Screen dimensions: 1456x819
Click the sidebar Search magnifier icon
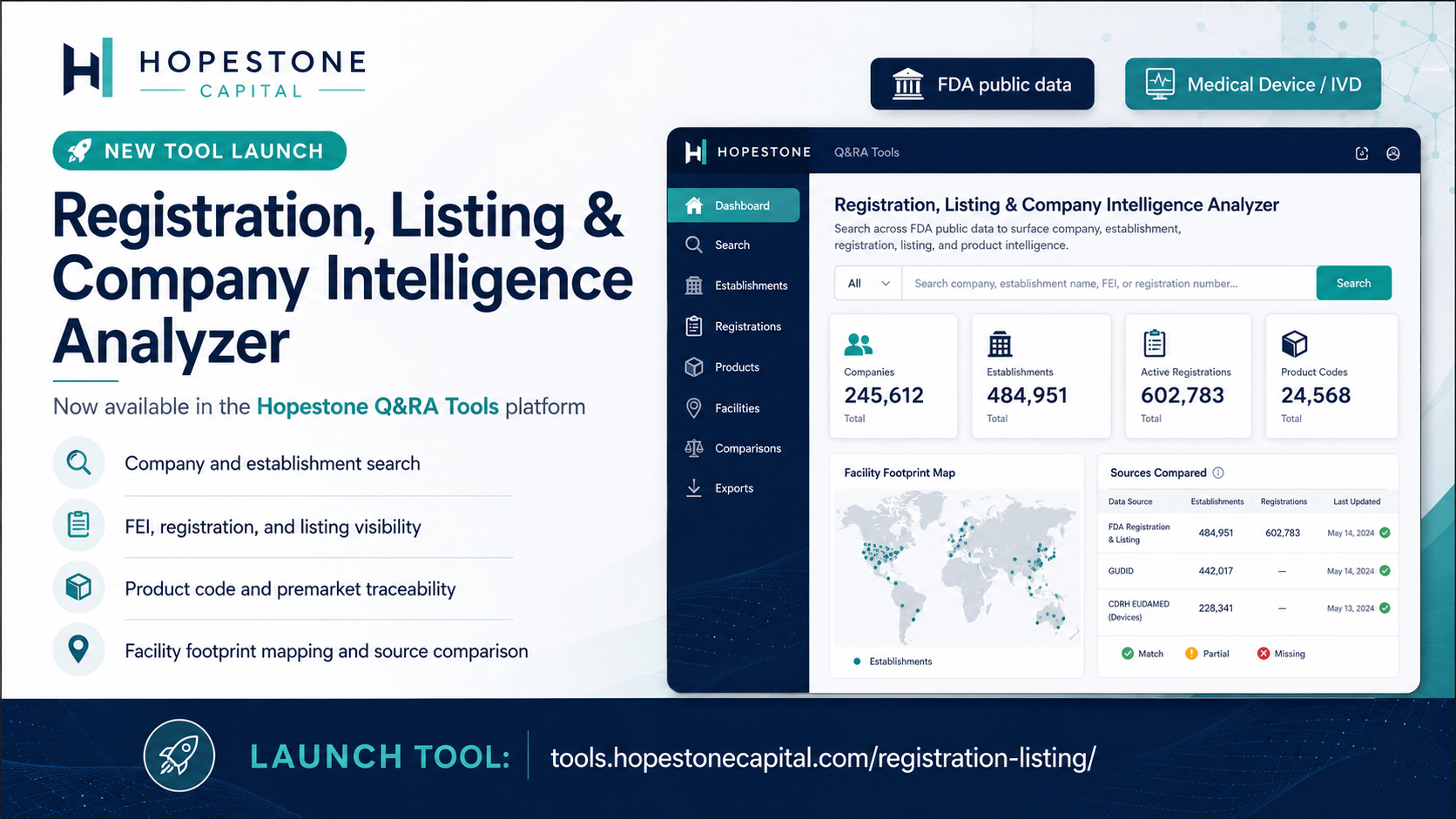[x=694, y=245]
